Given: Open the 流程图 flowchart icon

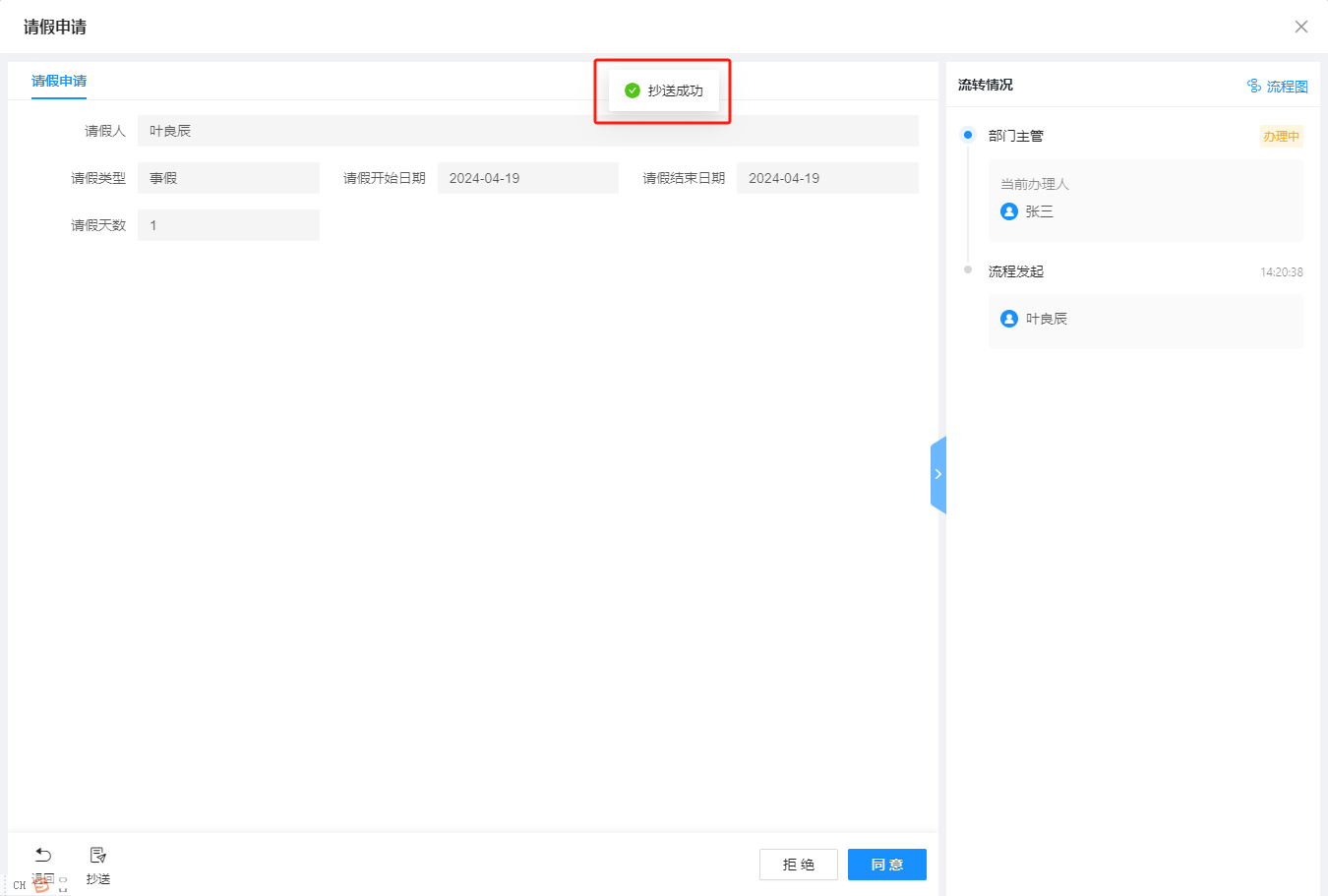Looking at the screenshot, I should (1254, 87).
